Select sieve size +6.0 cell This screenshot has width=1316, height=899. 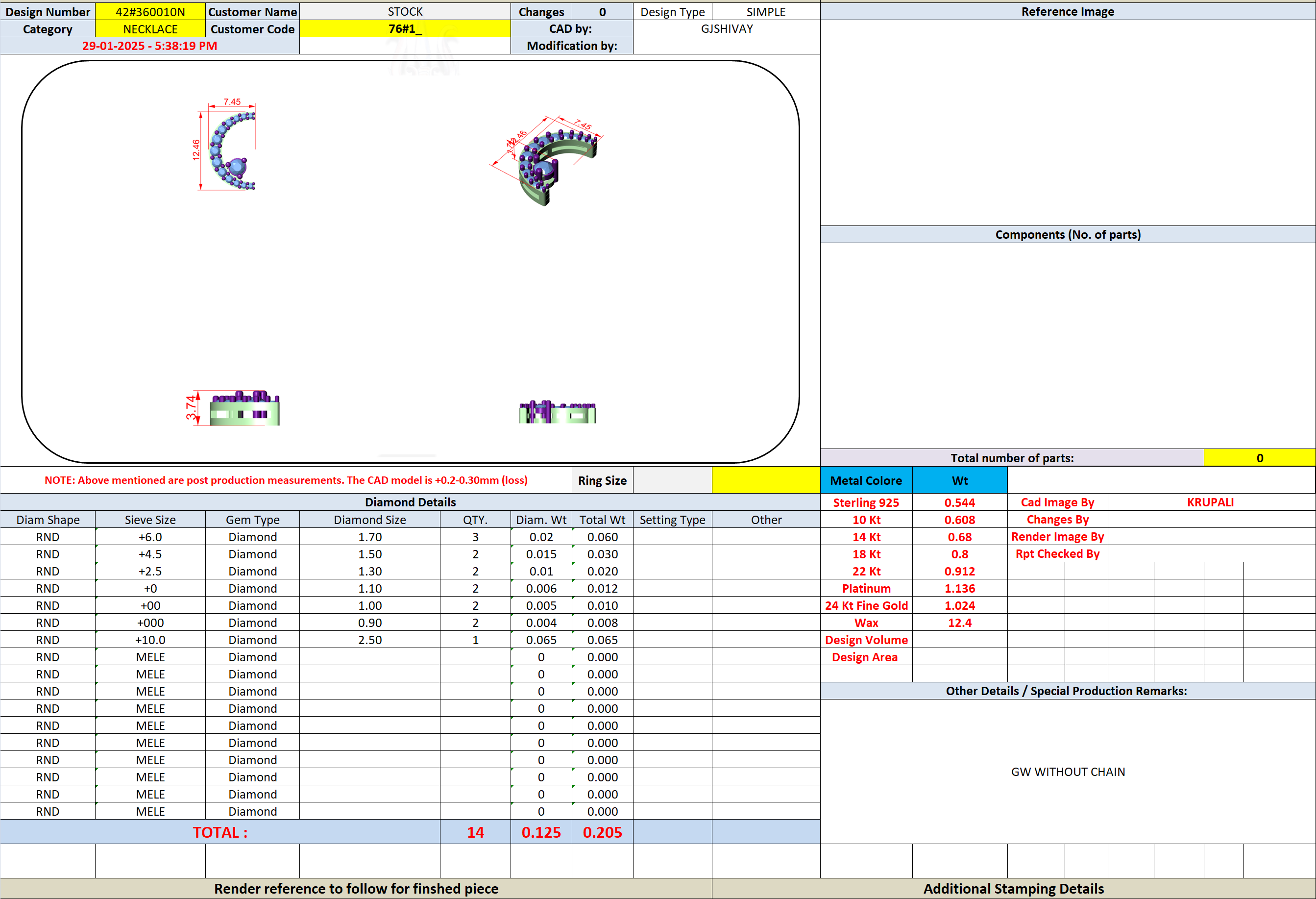pos(150,536)
